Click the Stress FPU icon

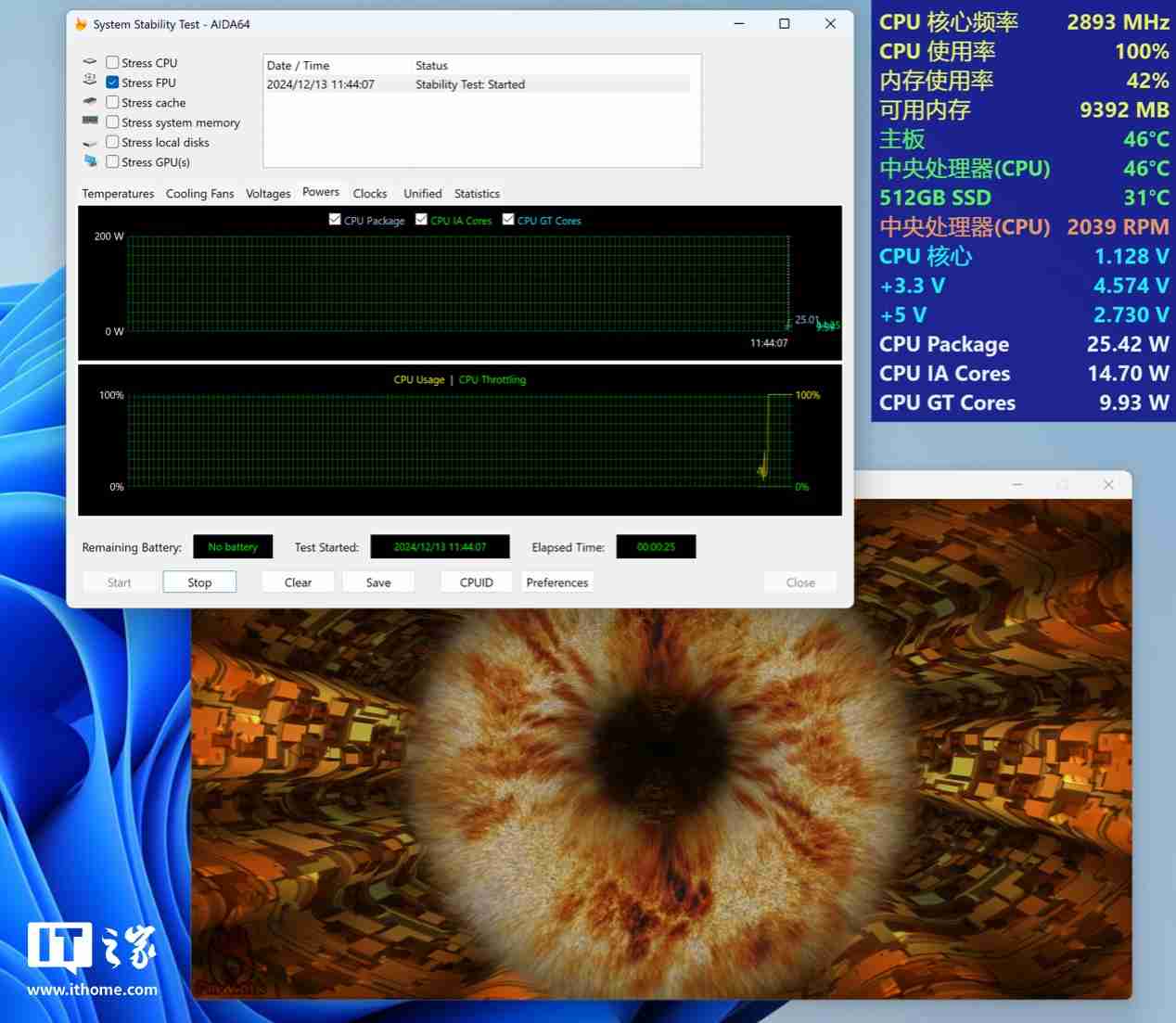click(x=90, y=81)
